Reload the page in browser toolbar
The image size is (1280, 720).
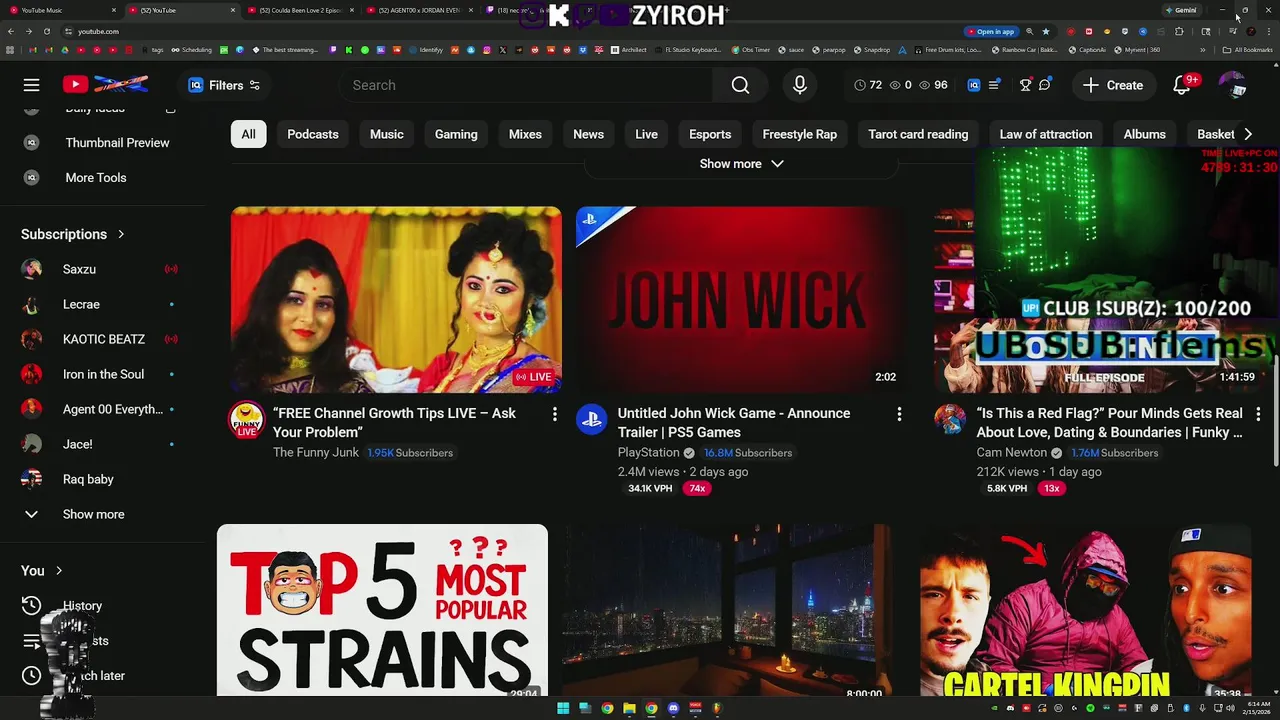[46, 31]
